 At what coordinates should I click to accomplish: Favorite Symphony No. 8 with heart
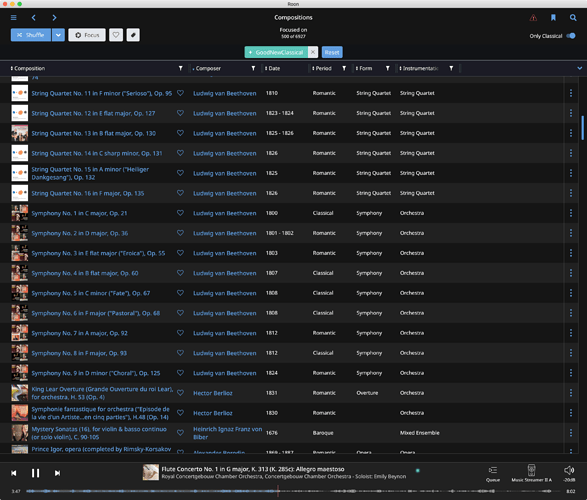tap(180, 353)
